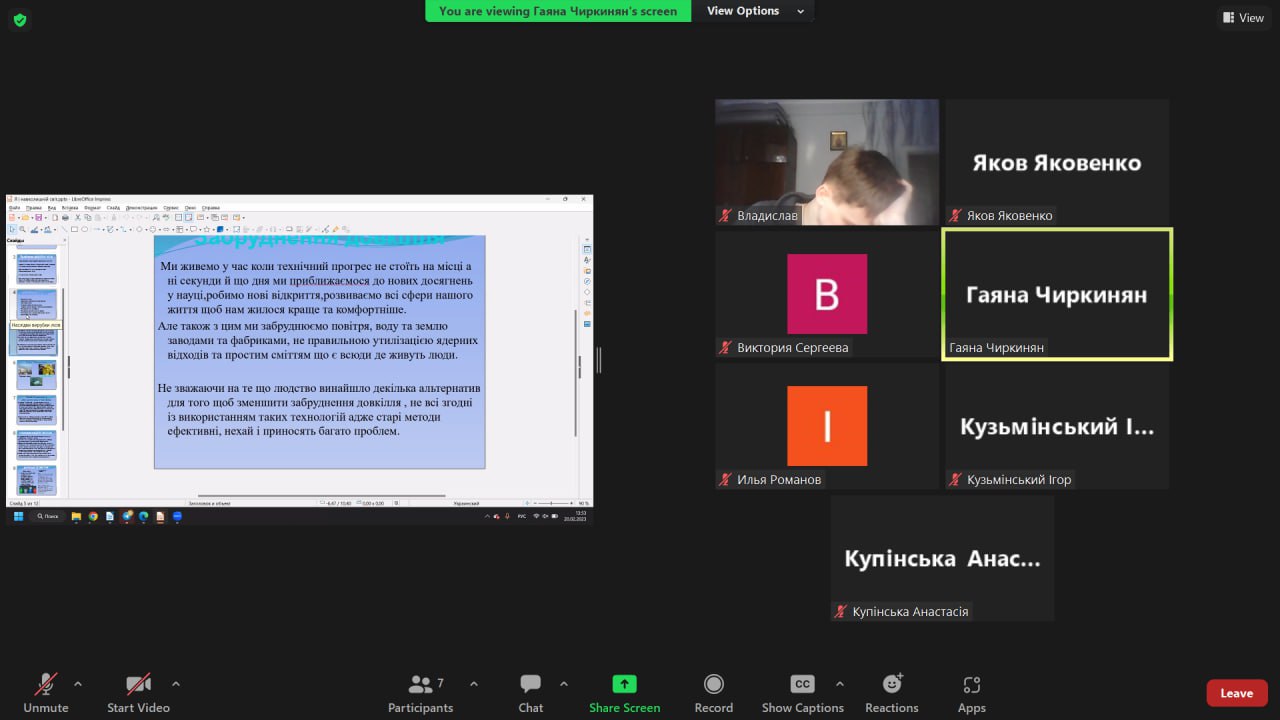Viewport: 1280px width, 720px height.
Task: Open the Zoom Apps panel
Action: (x=972, y=693)
